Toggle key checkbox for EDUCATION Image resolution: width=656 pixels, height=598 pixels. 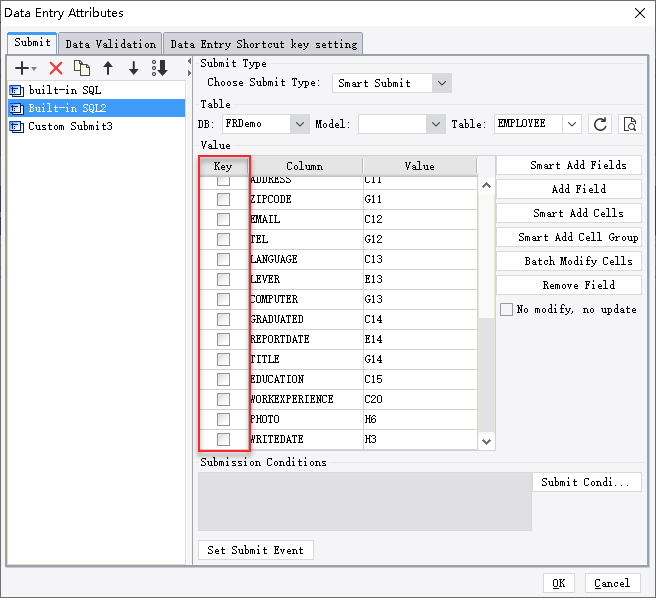coord(223,379)
